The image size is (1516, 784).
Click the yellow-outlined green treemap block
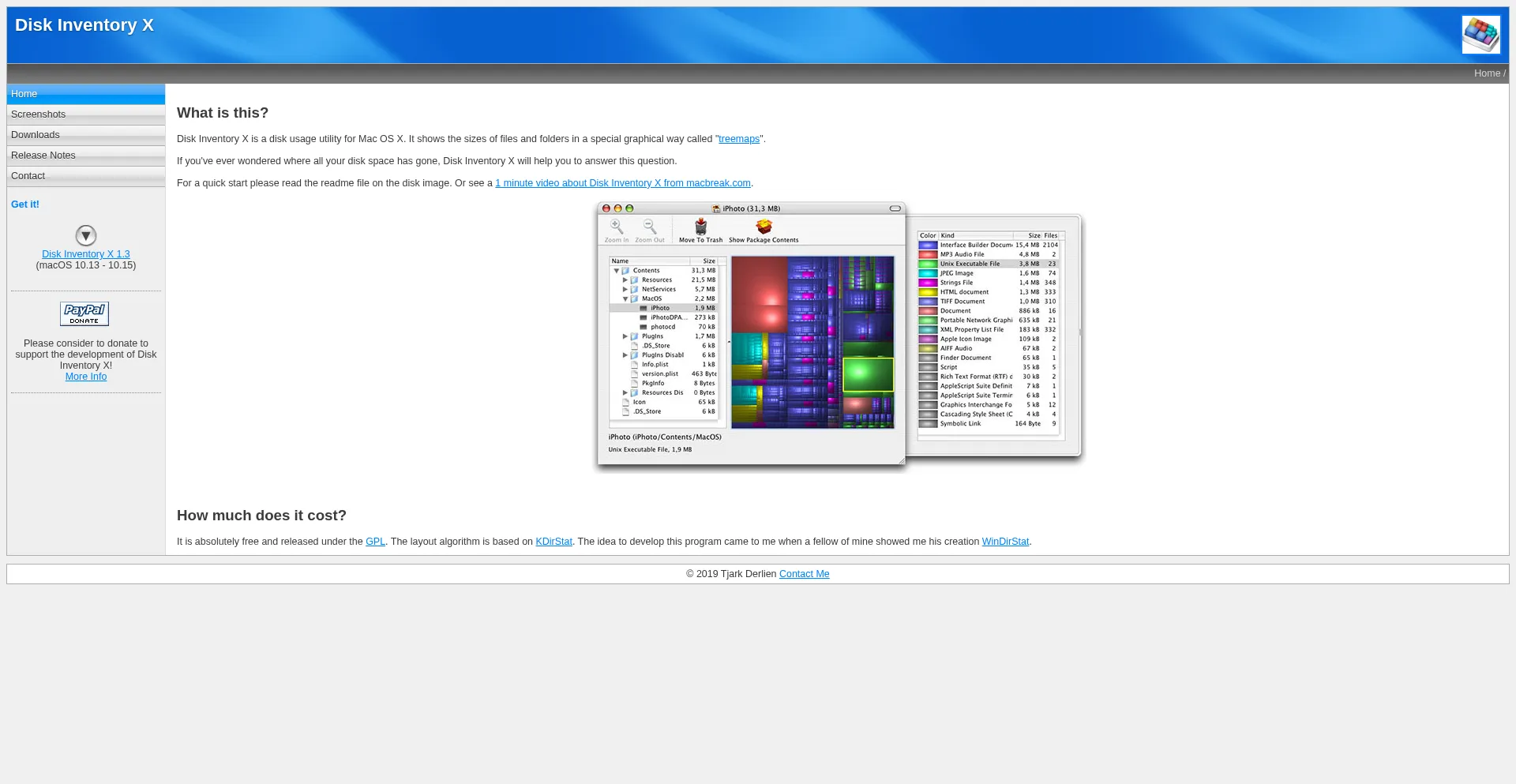868,375
